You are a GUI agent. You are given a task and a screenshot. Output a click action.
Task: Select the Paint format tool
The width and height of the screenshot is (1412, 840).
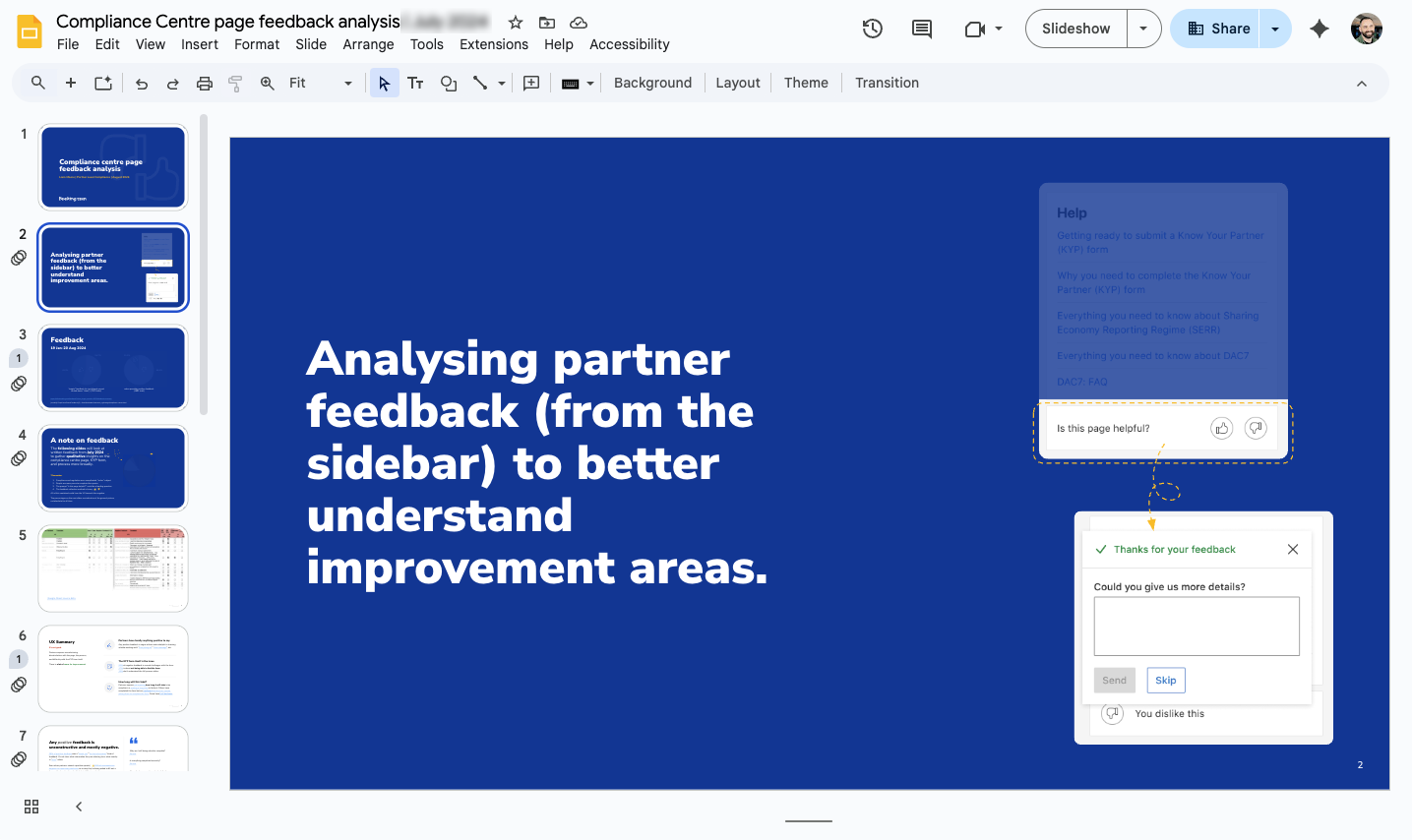point(235,83)
